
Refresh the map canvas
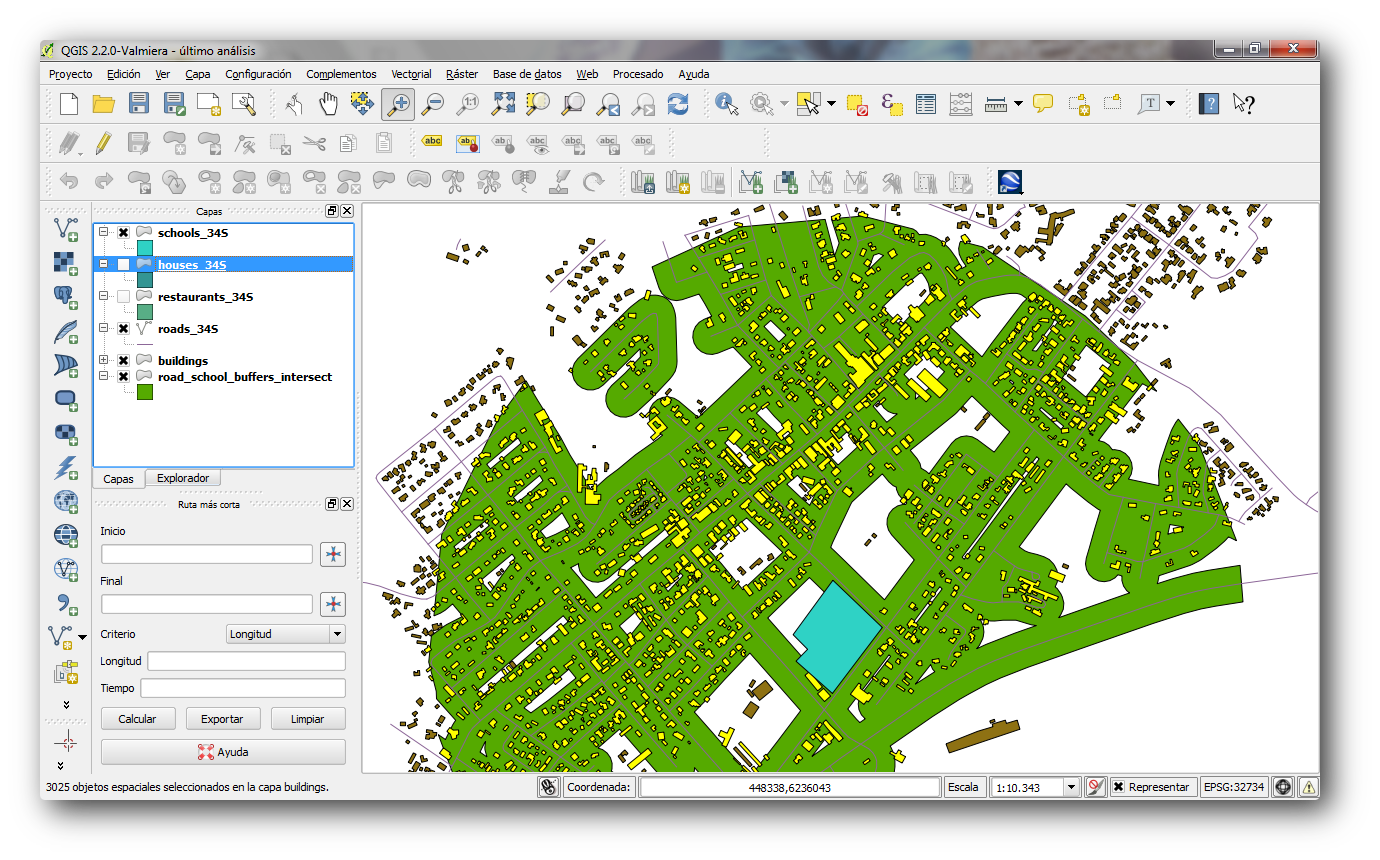(x=678, y=103)
